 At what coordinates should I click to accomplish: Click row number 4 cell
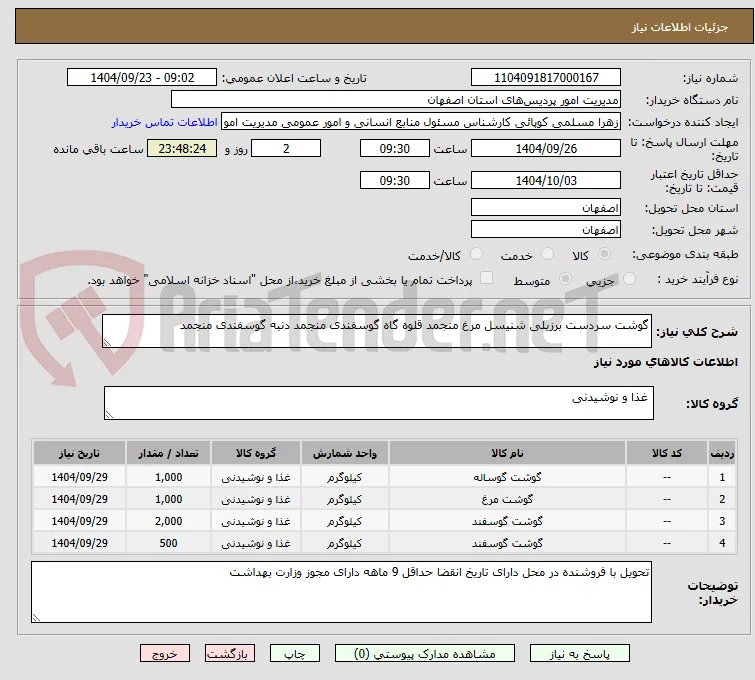point(722,543)
